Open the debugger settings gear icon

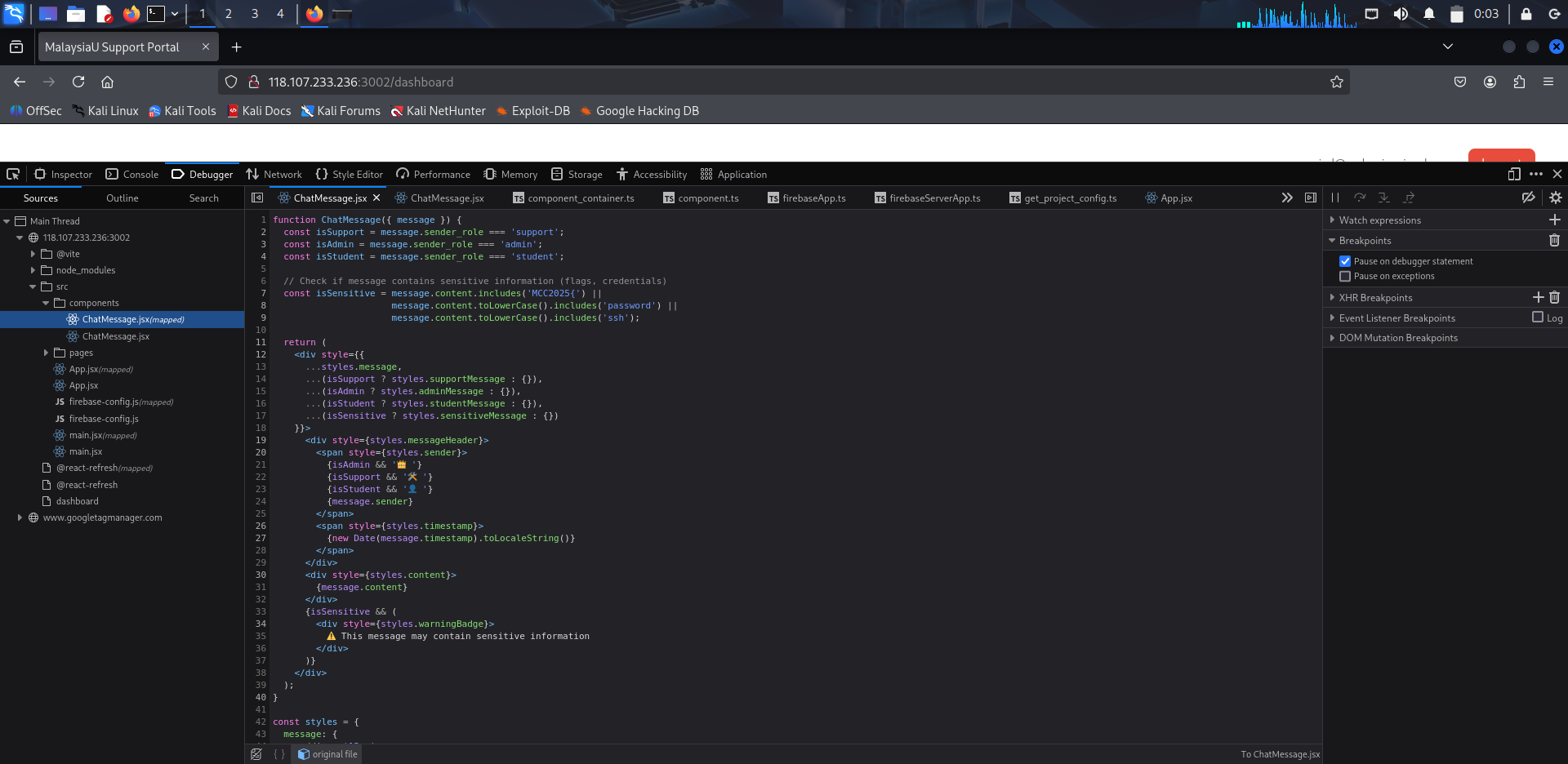1555,198
